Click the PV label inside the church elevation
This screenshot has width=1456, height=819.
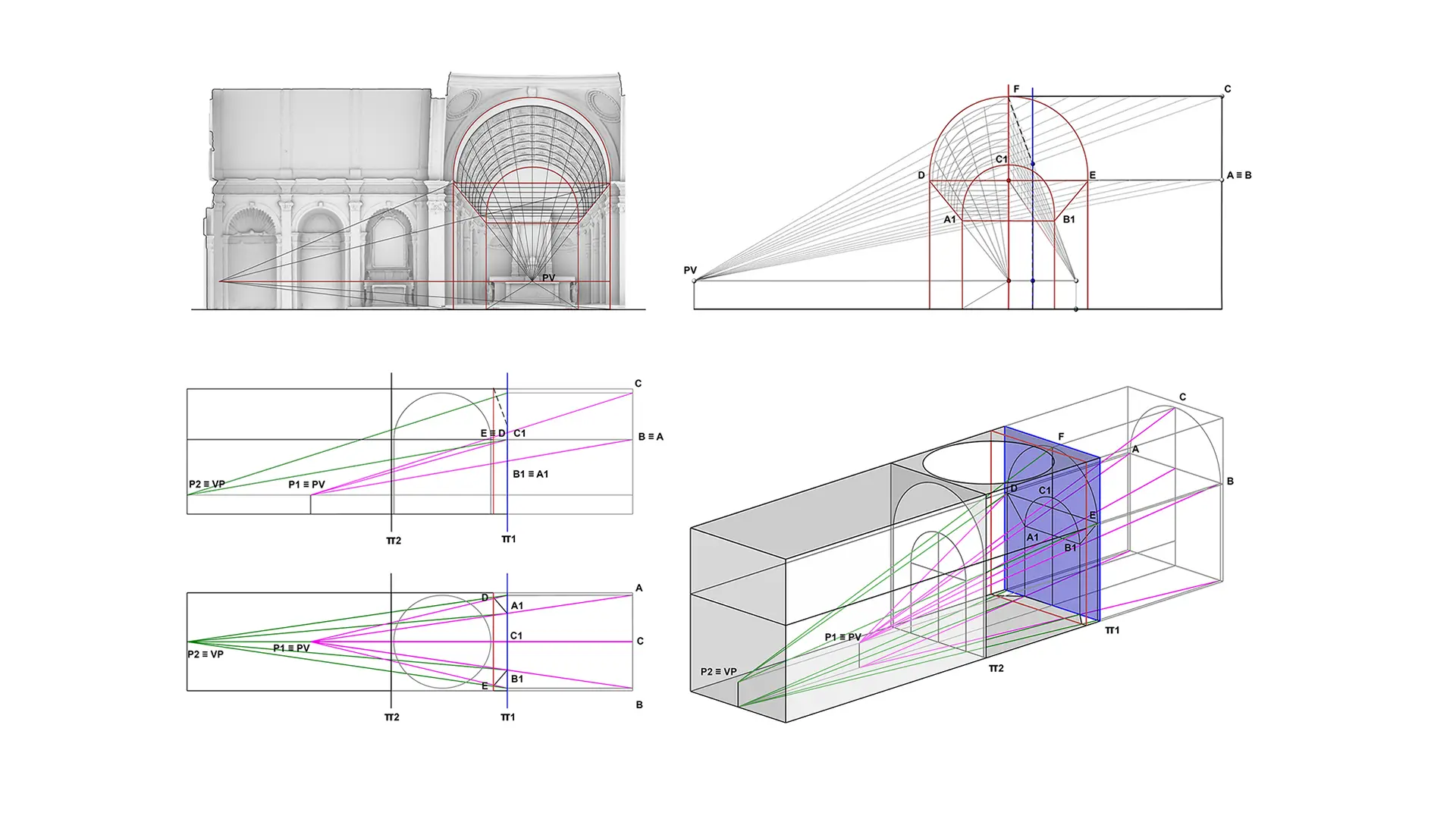click(548, 278)
